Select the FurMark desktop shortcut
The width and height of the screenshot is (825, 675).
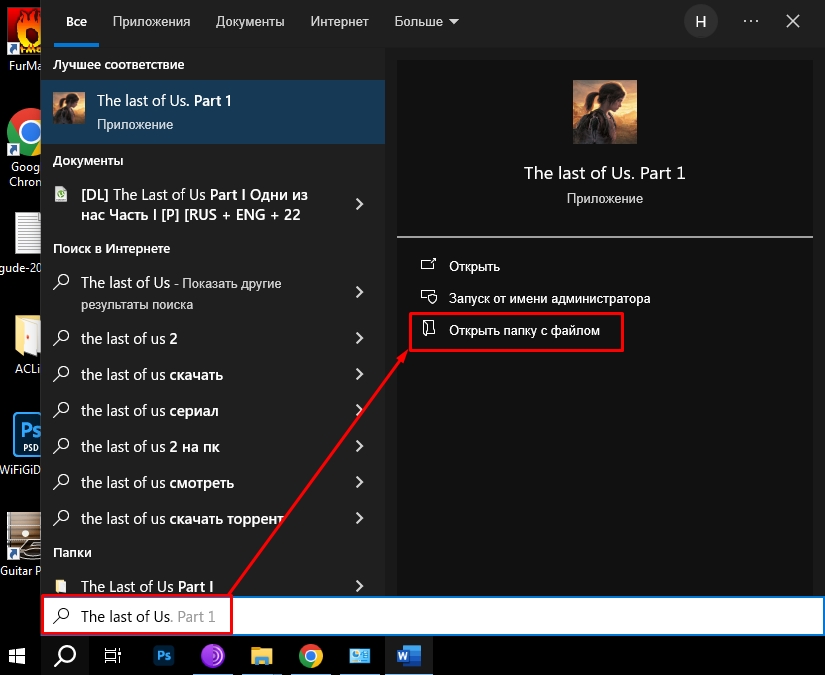click(x=24, y=39)
